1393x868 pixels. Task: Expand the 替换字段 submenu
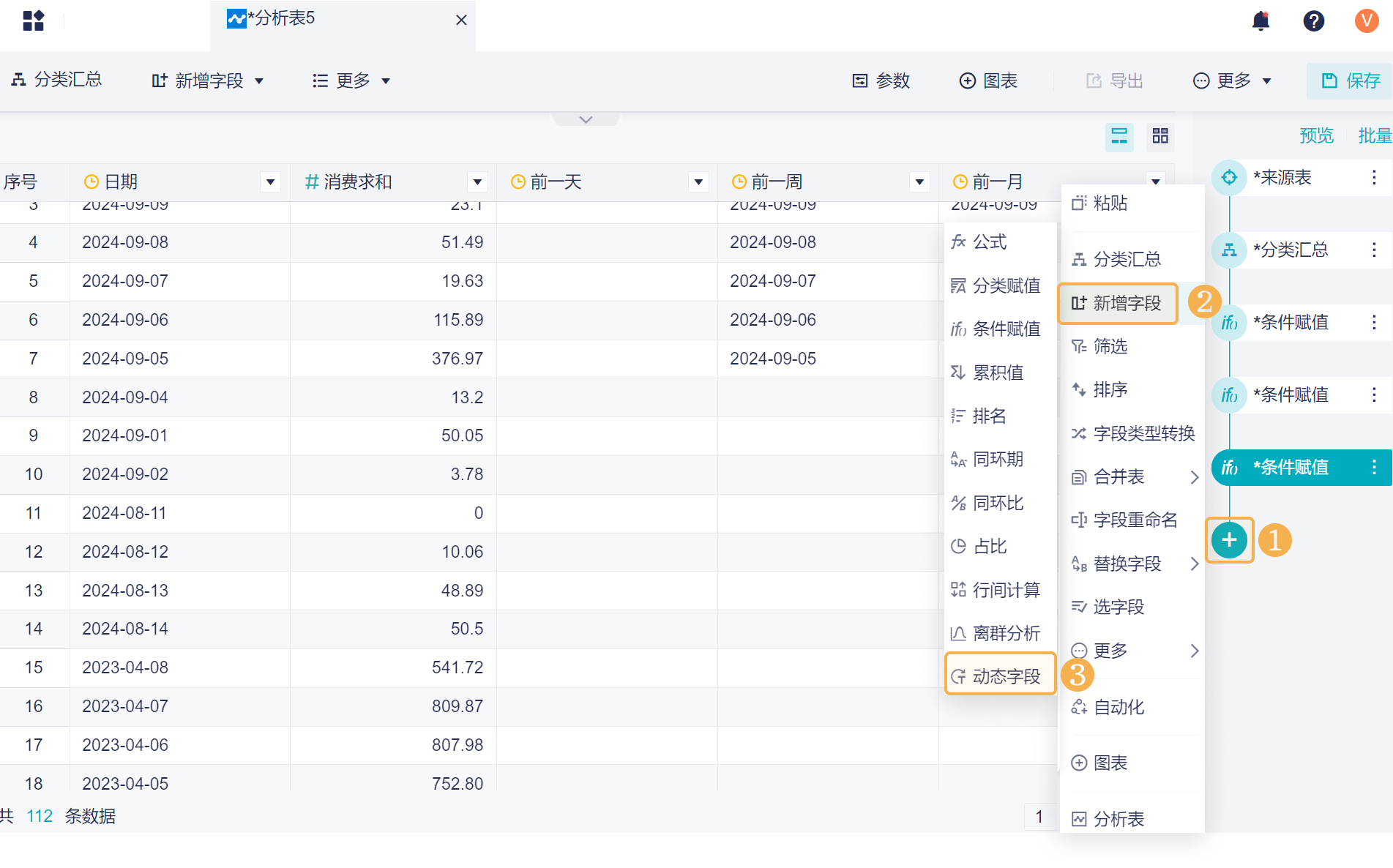tap(1132, 564)
